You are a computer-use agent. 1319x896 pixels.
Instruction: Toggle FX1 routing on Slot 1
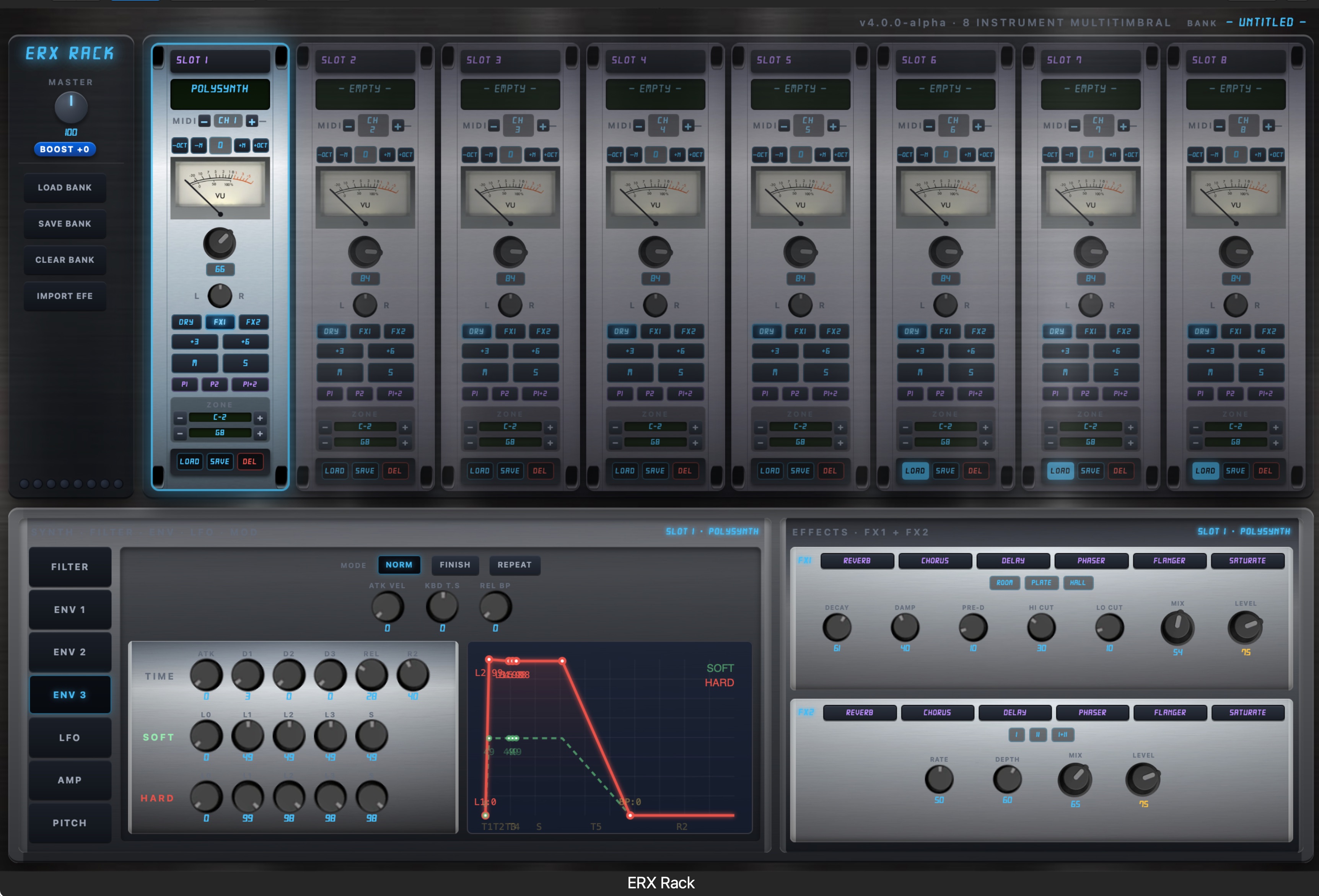[x=220, y=322]
